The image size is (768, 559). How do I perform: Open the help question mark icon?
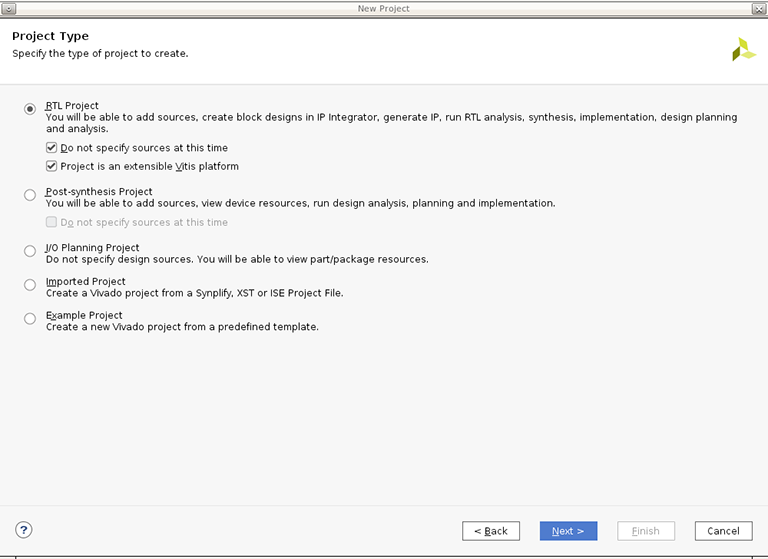(24, 530)
